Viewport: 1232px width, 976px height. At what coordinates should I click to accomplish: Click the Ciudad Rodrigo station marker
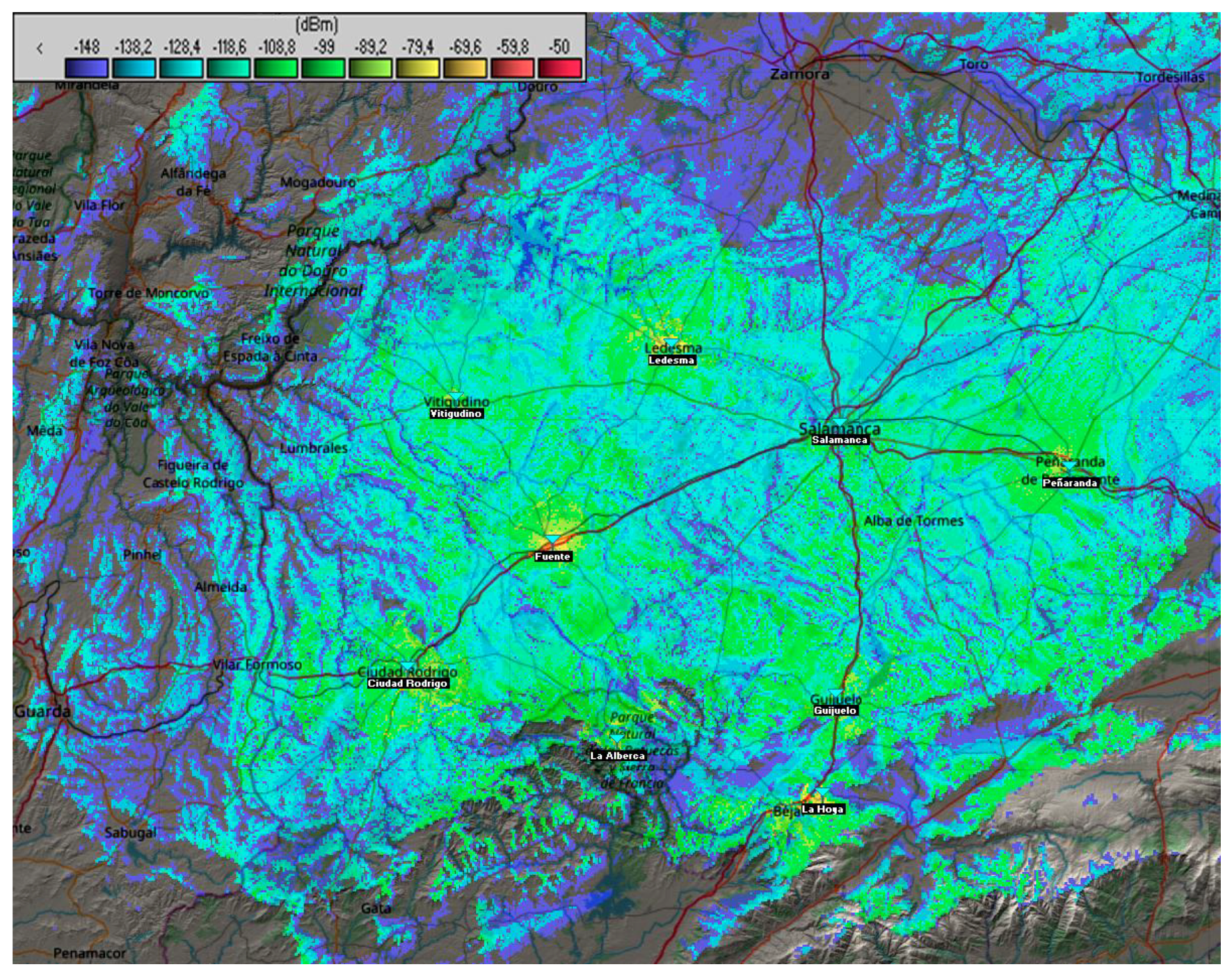pyautogui.click(x=408, y=666)
